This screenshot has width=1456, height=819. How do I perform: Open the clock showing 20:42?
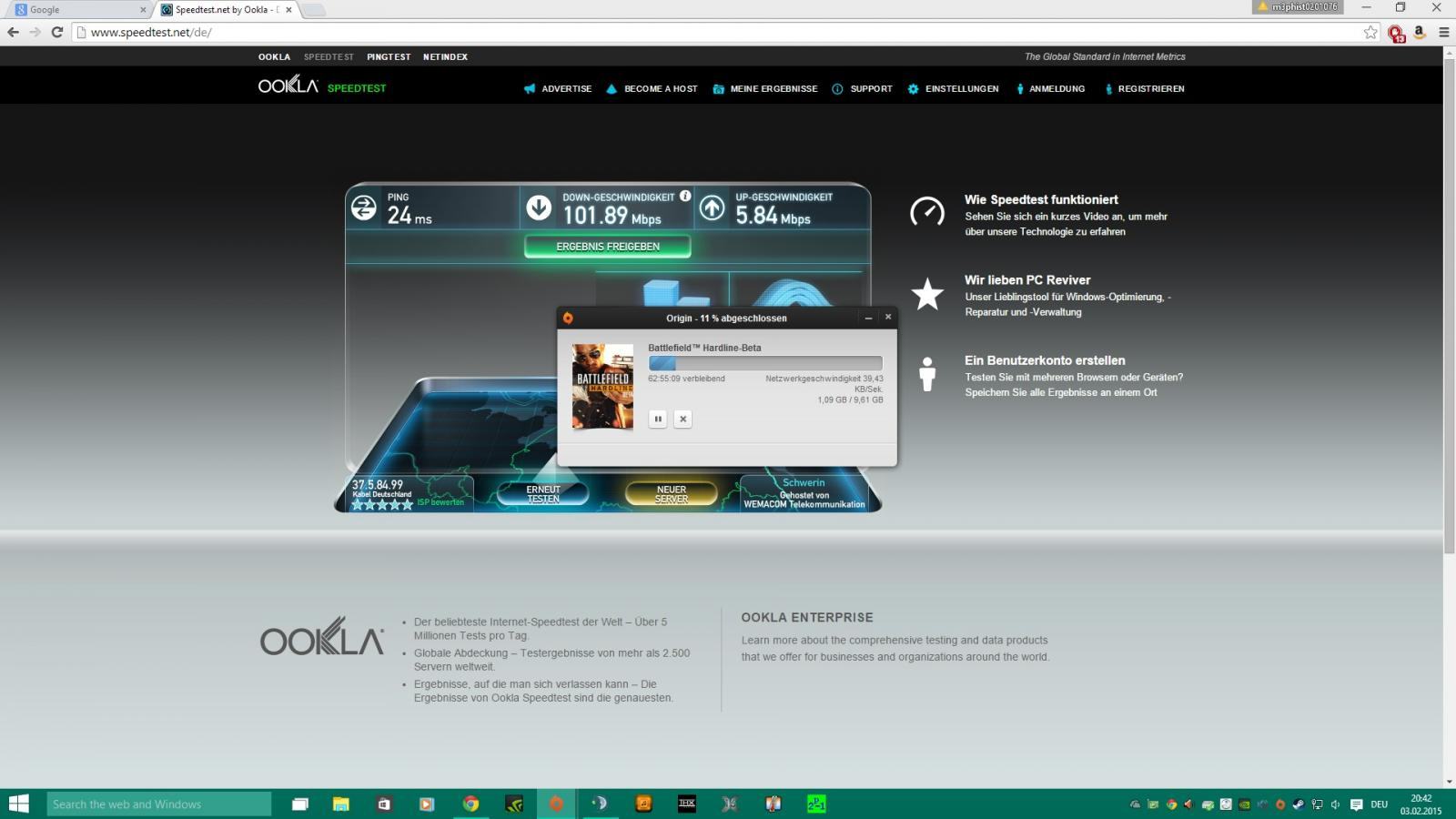tap(1421, 804)
